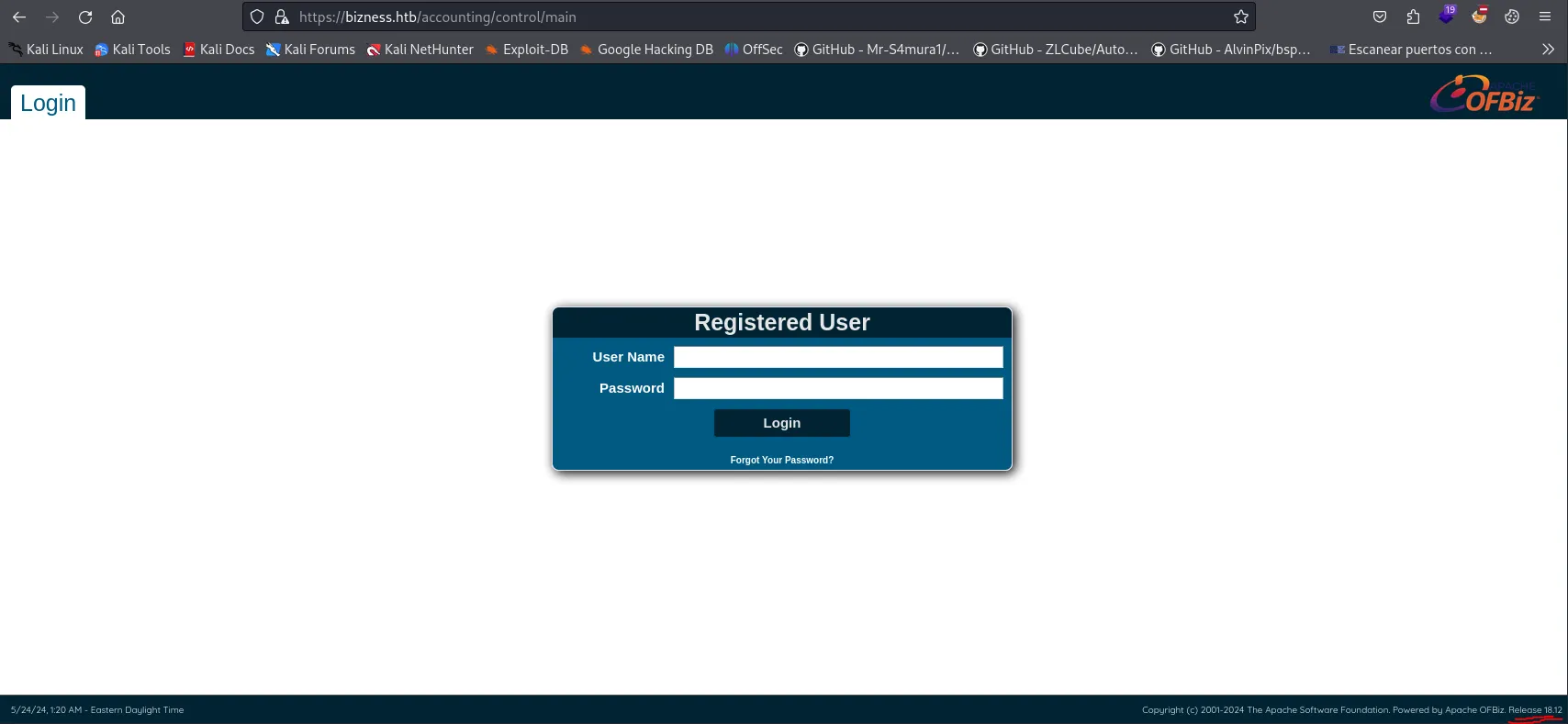Open the Kali Tools bookmark
The image size is (1568, 724).
[133, 50]
